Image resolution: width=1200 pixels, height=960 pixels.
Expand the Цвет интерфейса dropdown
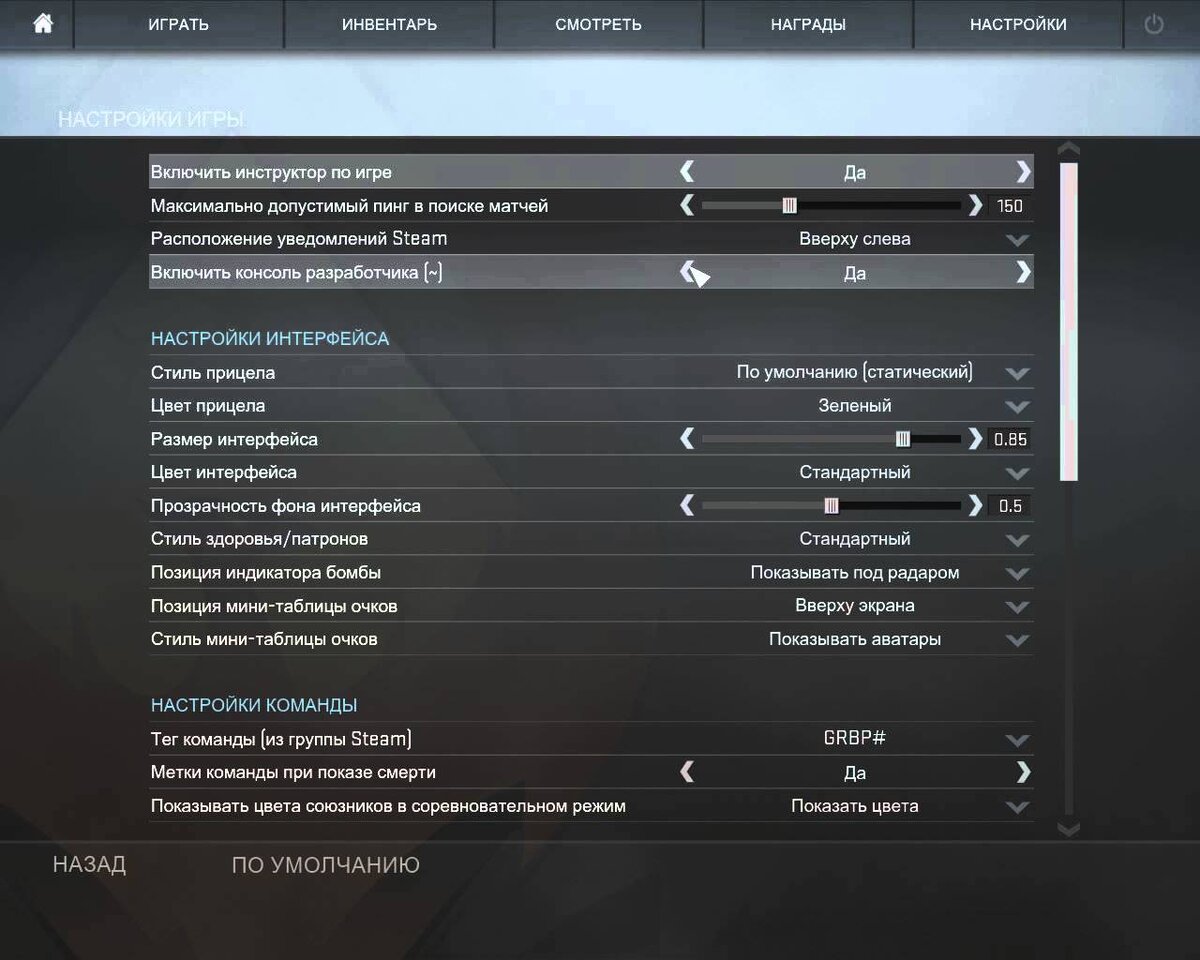(1017, 474)
